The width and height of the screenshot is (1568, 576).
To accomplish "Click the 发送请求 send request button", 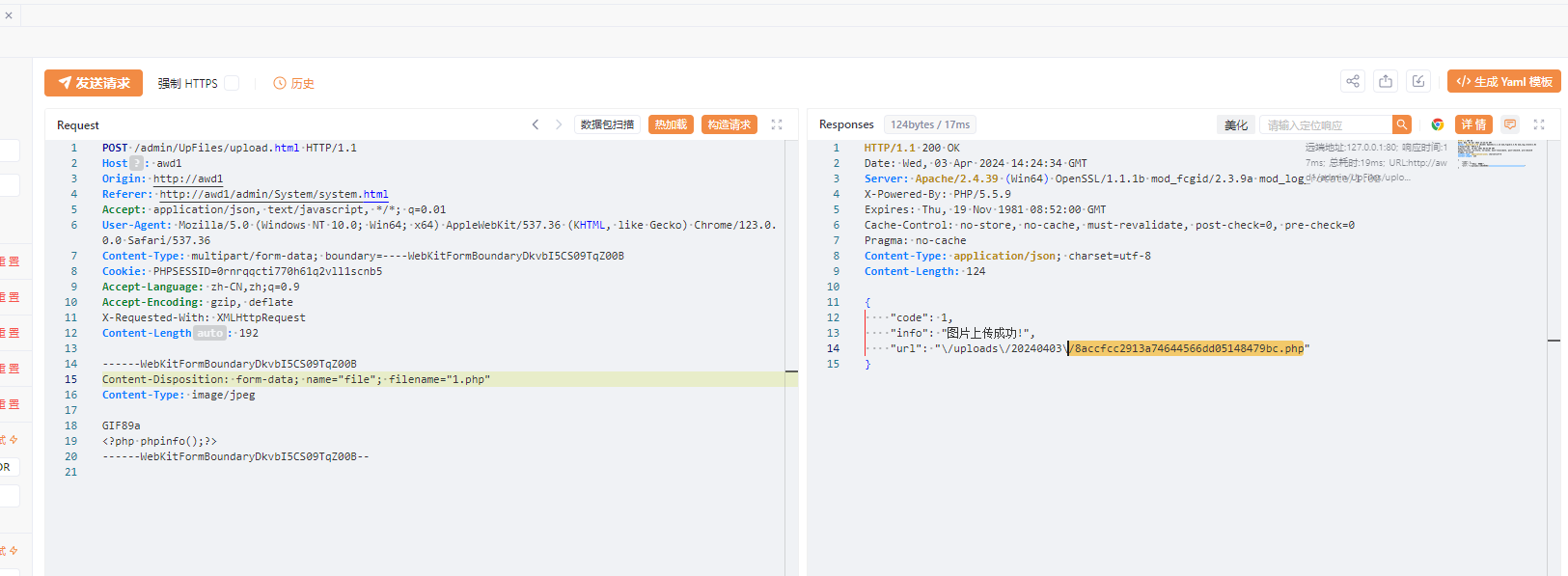I will (x=94, y=83).
